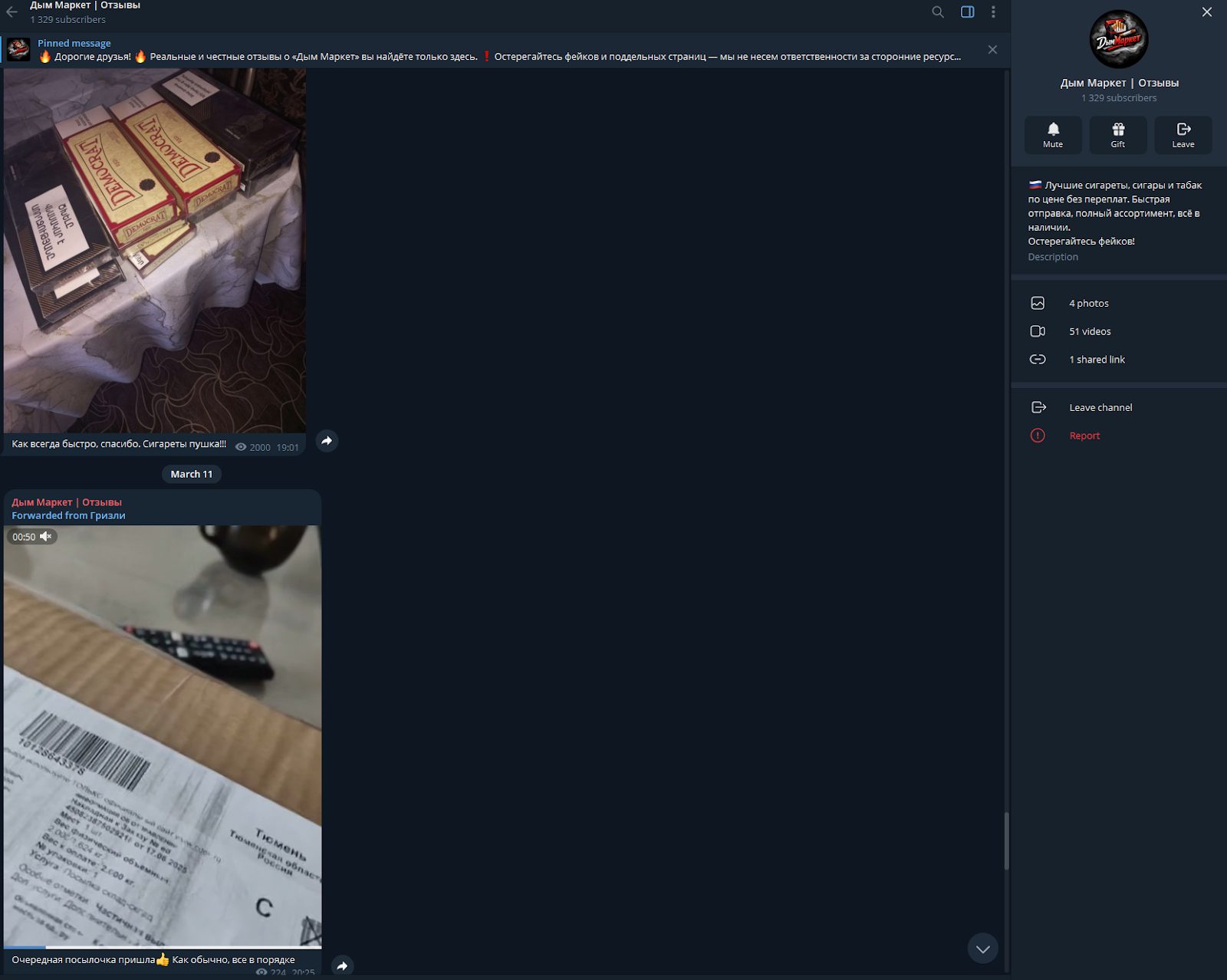Open the 4 photos shared media
The width and height of the screenshot is (1227, 980).
[x=1088, y=303]
